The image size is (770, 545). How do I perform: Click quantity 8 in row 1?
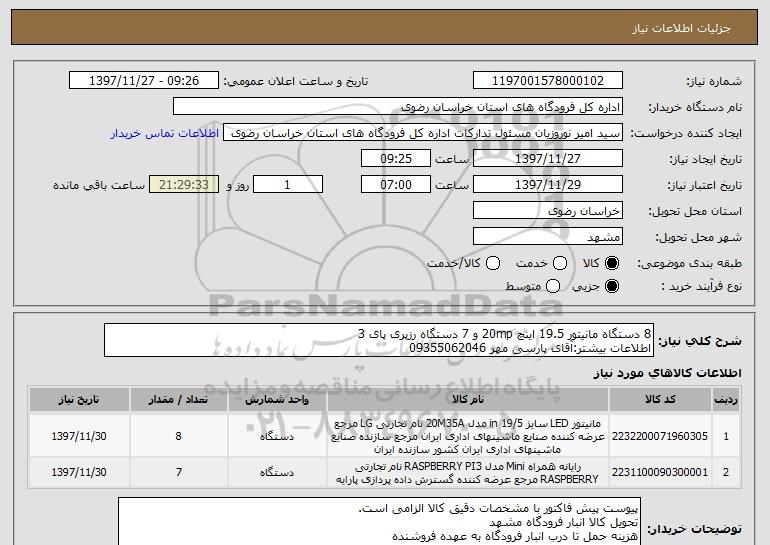click(178, 436)
